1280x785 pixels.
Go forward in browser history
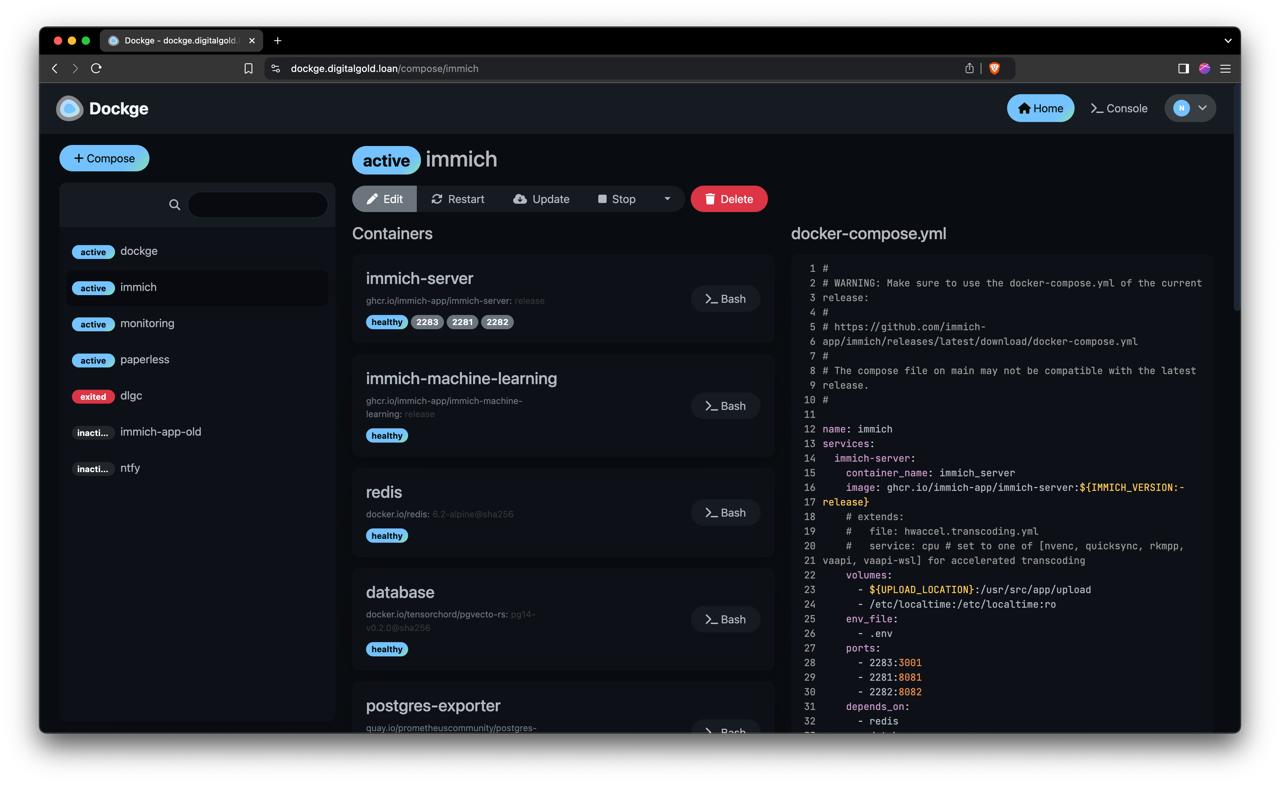(75, 68)
